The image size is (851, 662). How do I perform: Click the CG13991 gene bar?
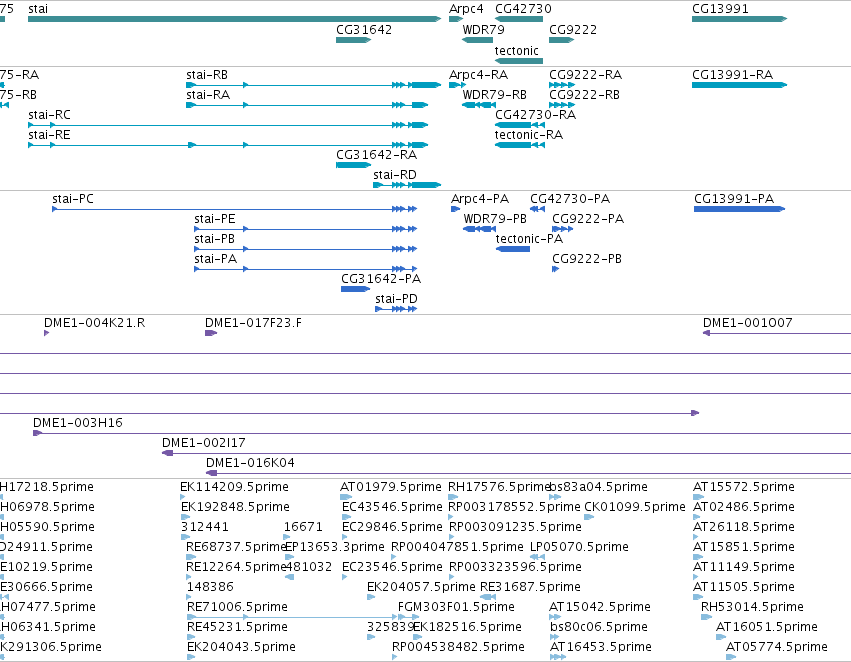(x=739, y=19)
